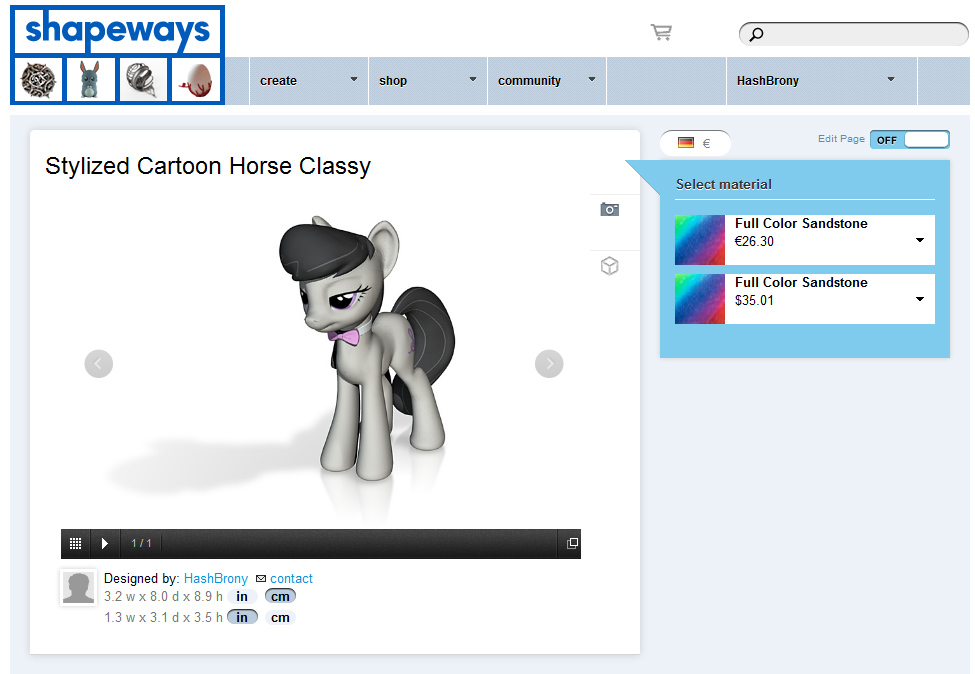Open the shopping cart icon
Viewport: 975px width, 674px height.
[661, 32]
